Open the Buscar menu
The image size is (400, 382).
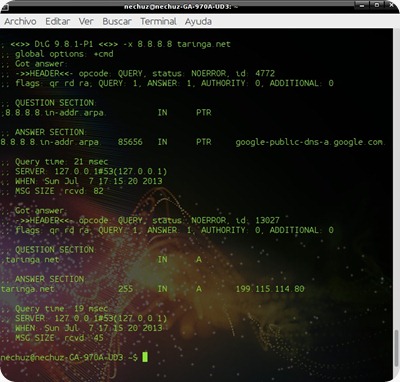click(117, 22)
